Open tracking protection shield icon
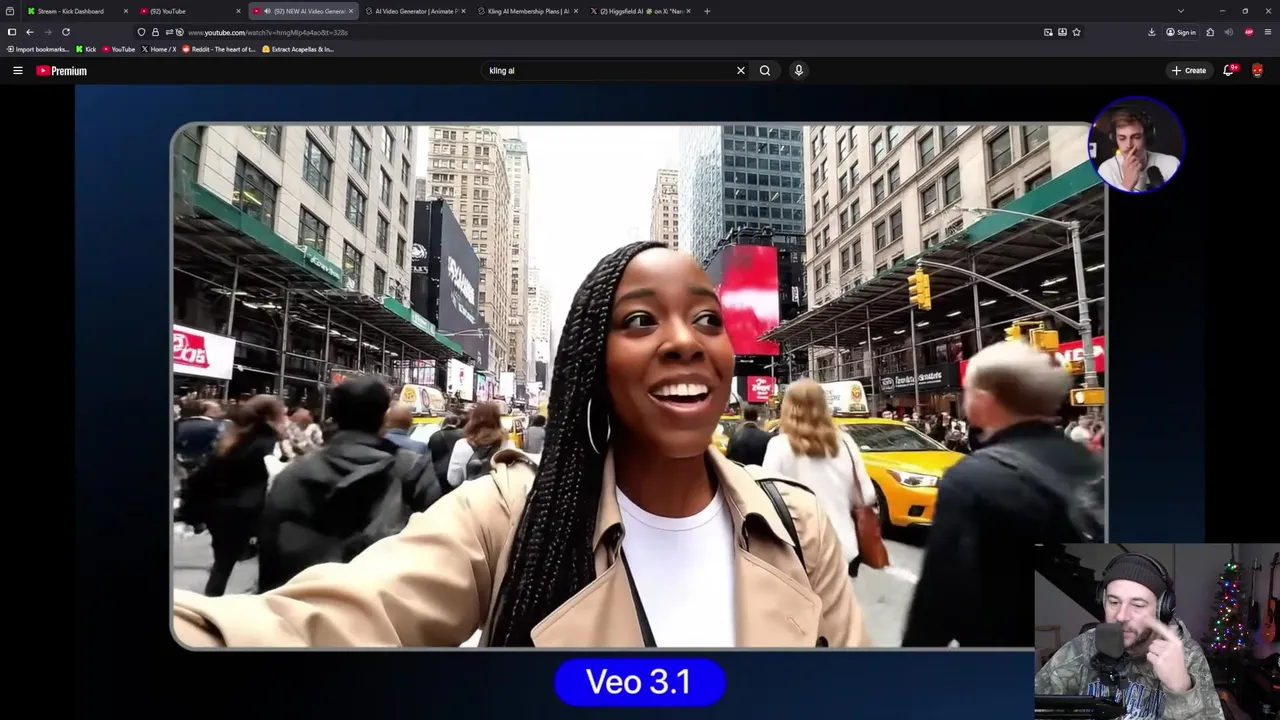1280x720 pixels. (141, 32)
